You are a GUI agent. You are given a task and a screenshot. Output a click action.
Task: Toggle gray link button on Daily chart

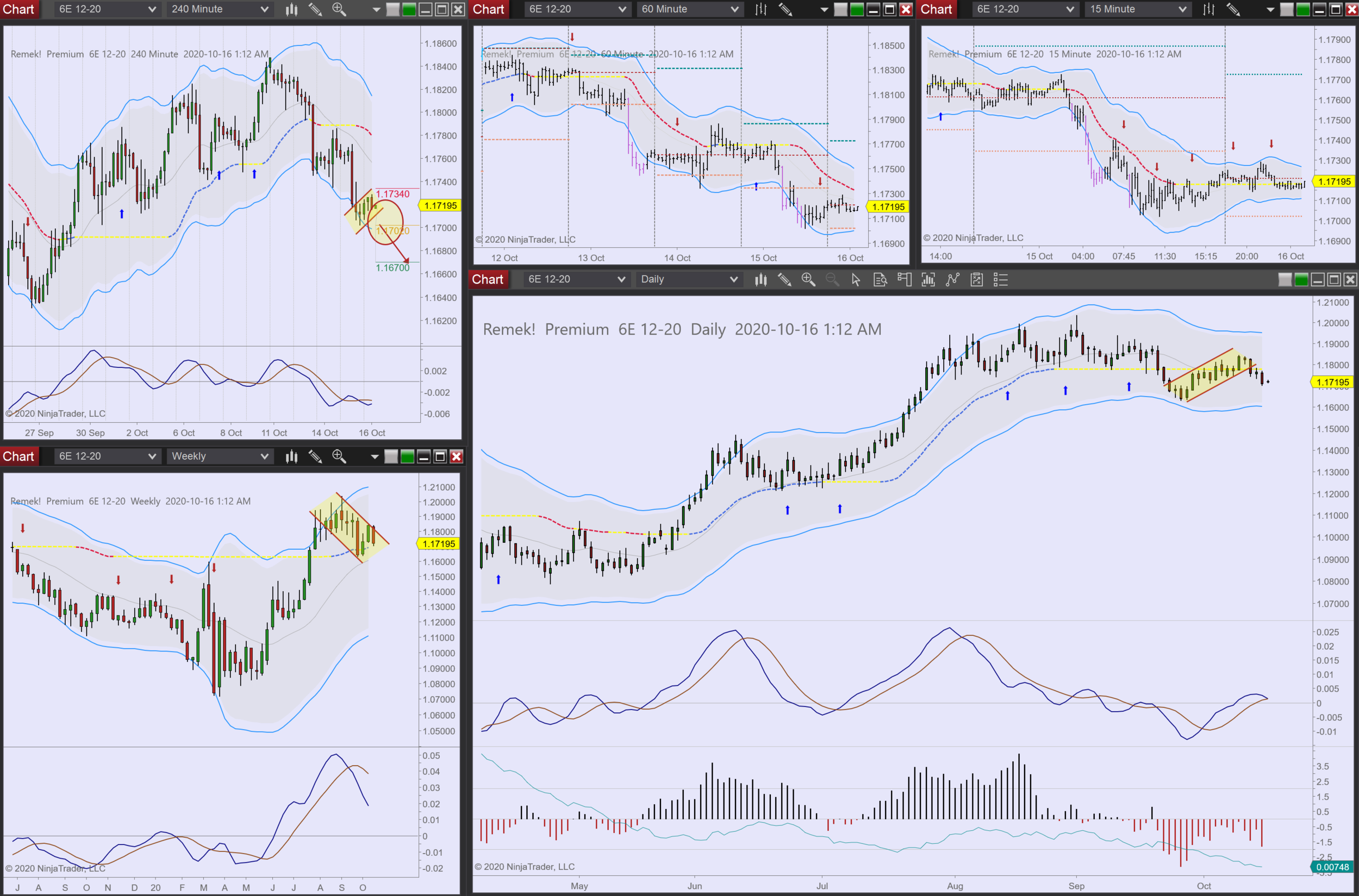1285,279
